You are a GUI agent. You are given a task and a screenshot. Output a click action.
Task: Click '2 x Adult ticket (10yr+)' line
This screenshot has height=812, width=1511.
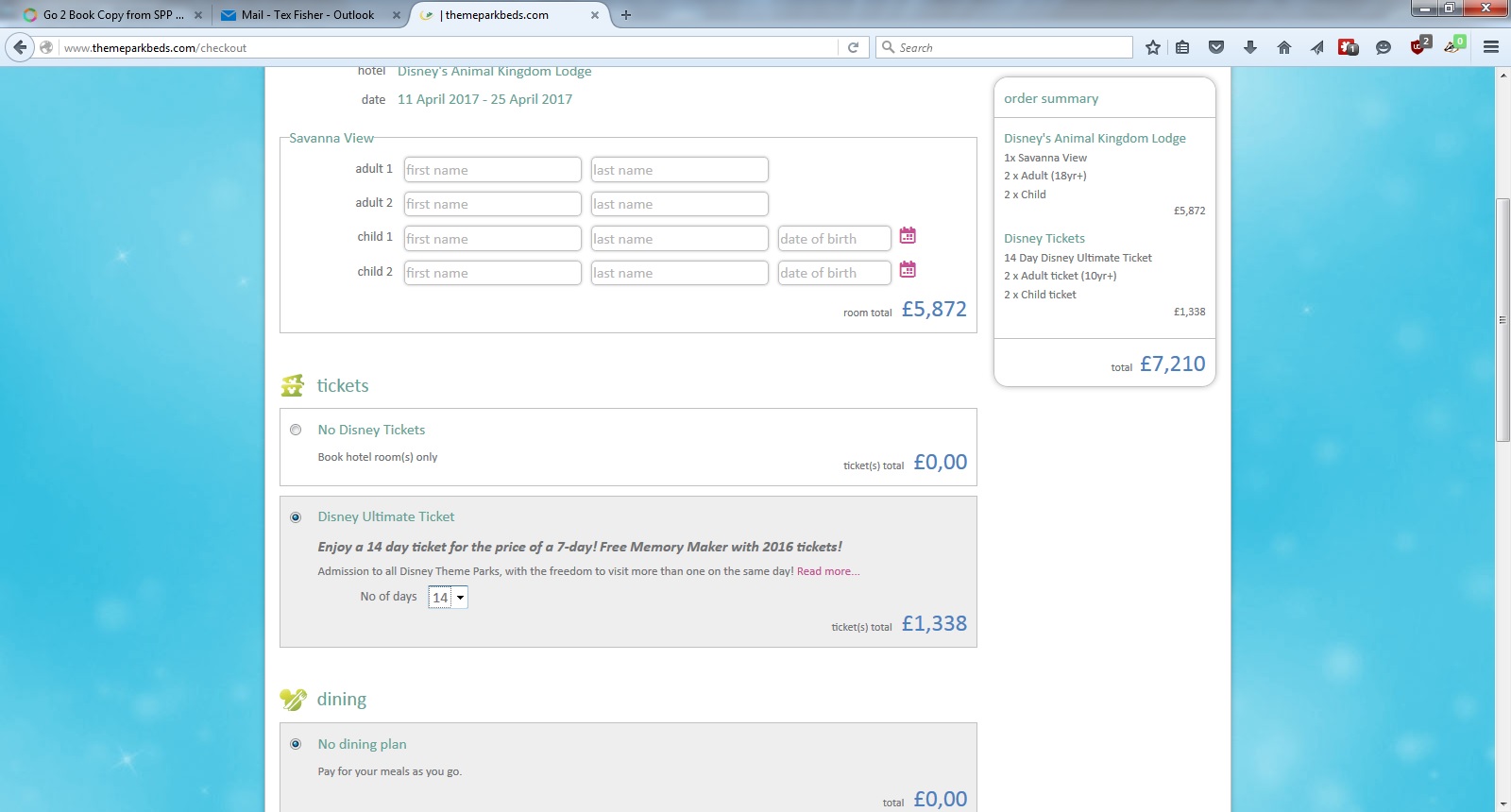(1060, 276)
